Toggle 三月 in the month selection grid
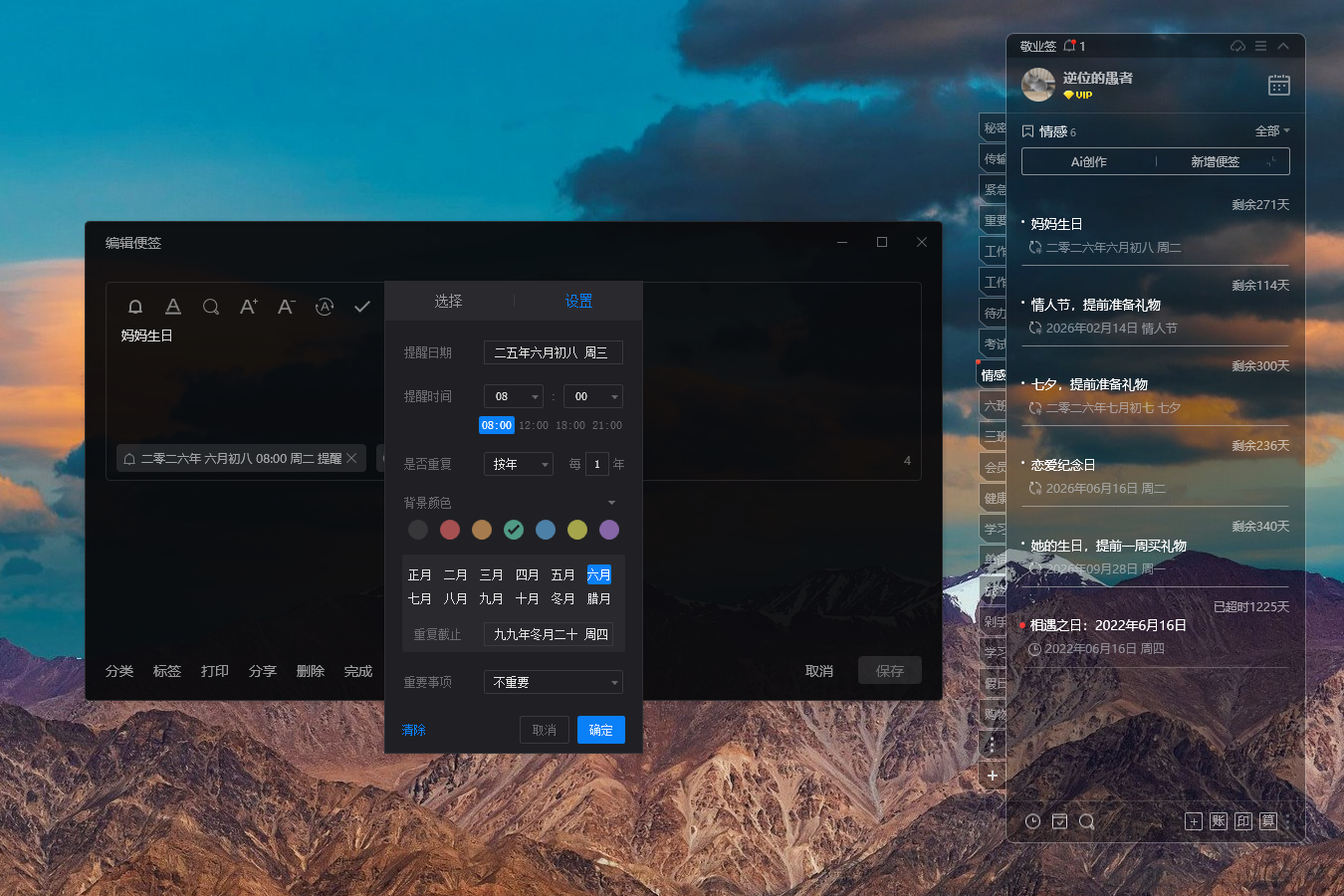 coord(491,574)
